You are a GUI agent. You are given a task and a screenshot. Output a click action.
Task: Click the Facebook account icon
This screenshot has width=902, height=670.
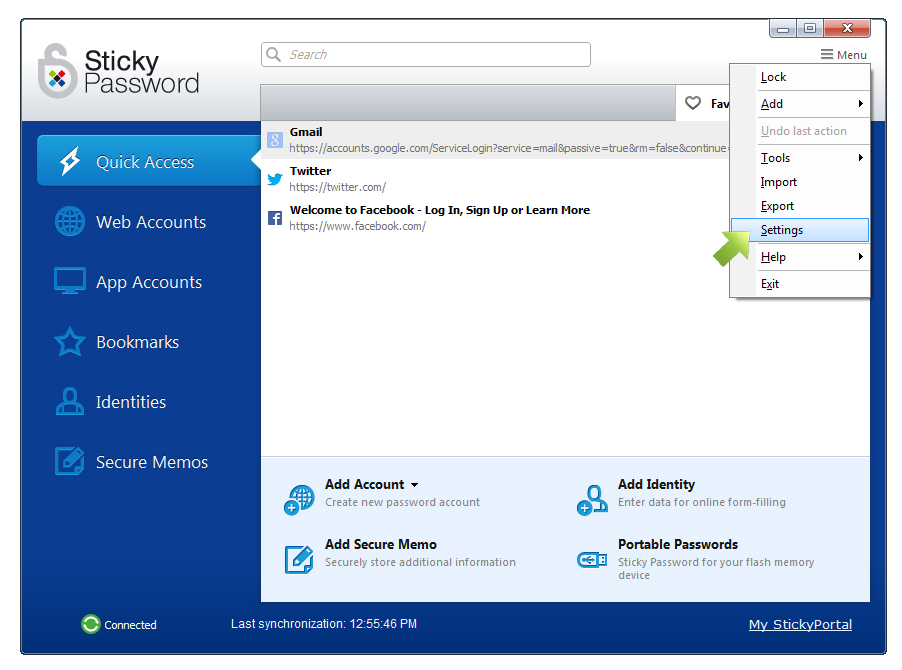pos(275,218)
